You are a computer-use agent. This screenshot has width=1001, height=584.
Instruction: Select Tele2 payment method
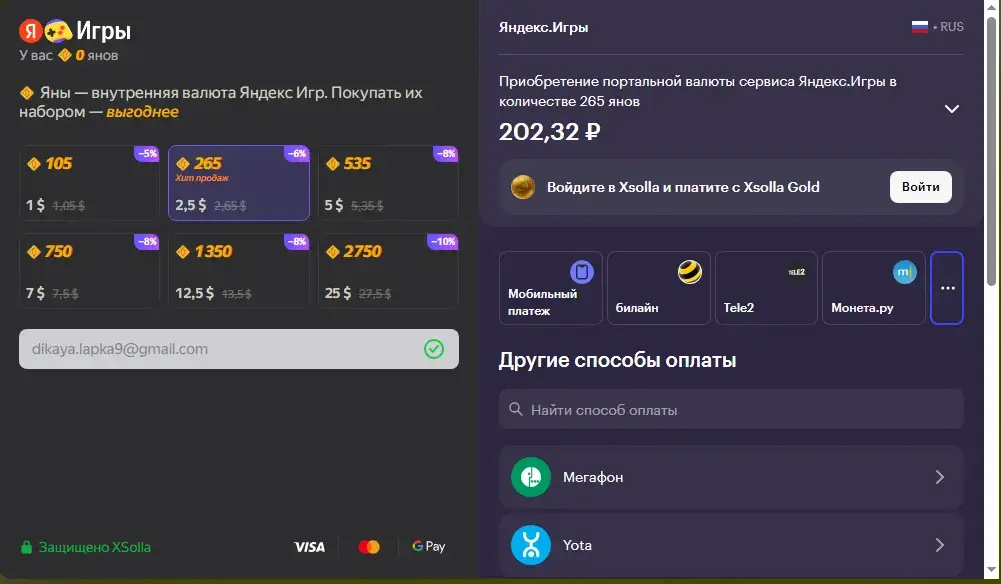[x=766, y=288]
